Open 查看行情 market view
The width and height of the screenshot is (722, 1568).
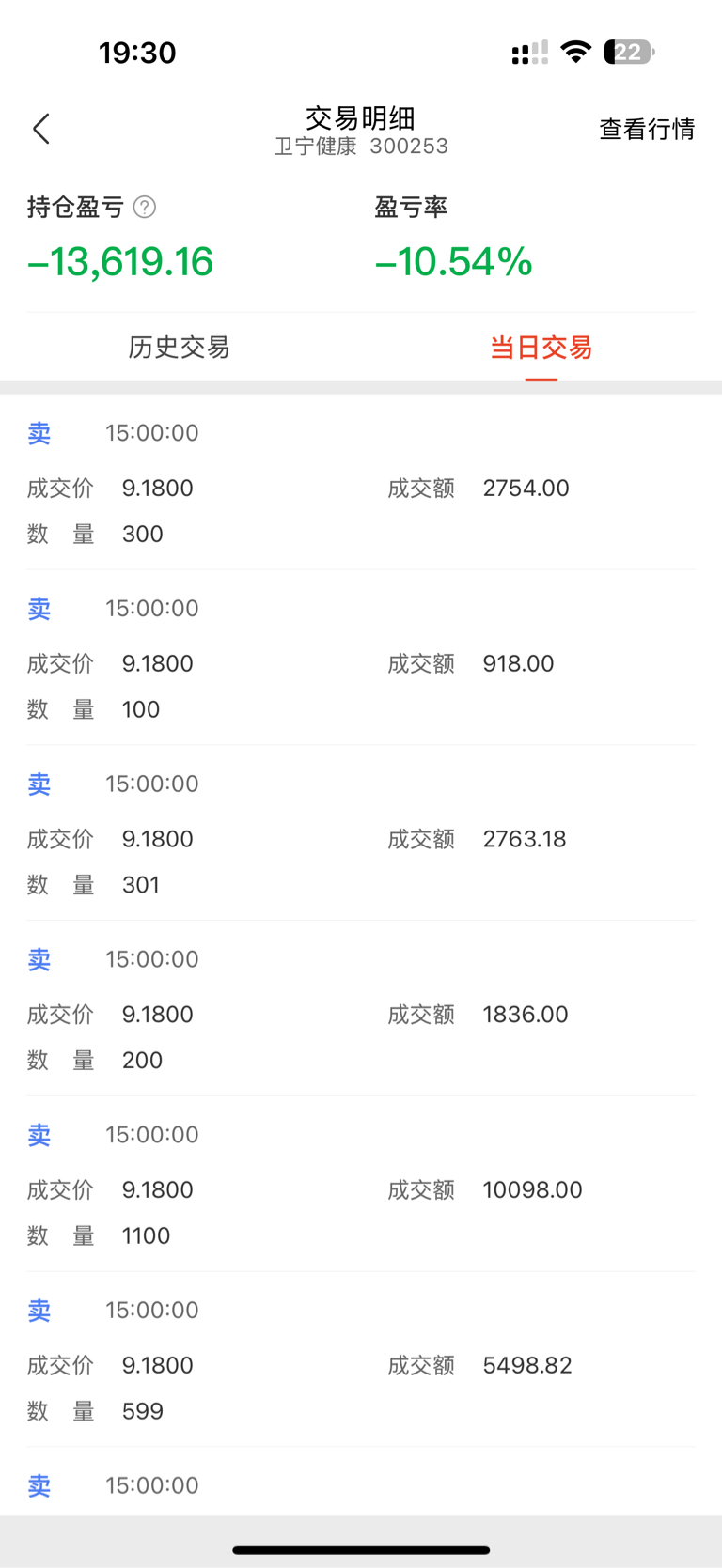(x=647, y=129)
